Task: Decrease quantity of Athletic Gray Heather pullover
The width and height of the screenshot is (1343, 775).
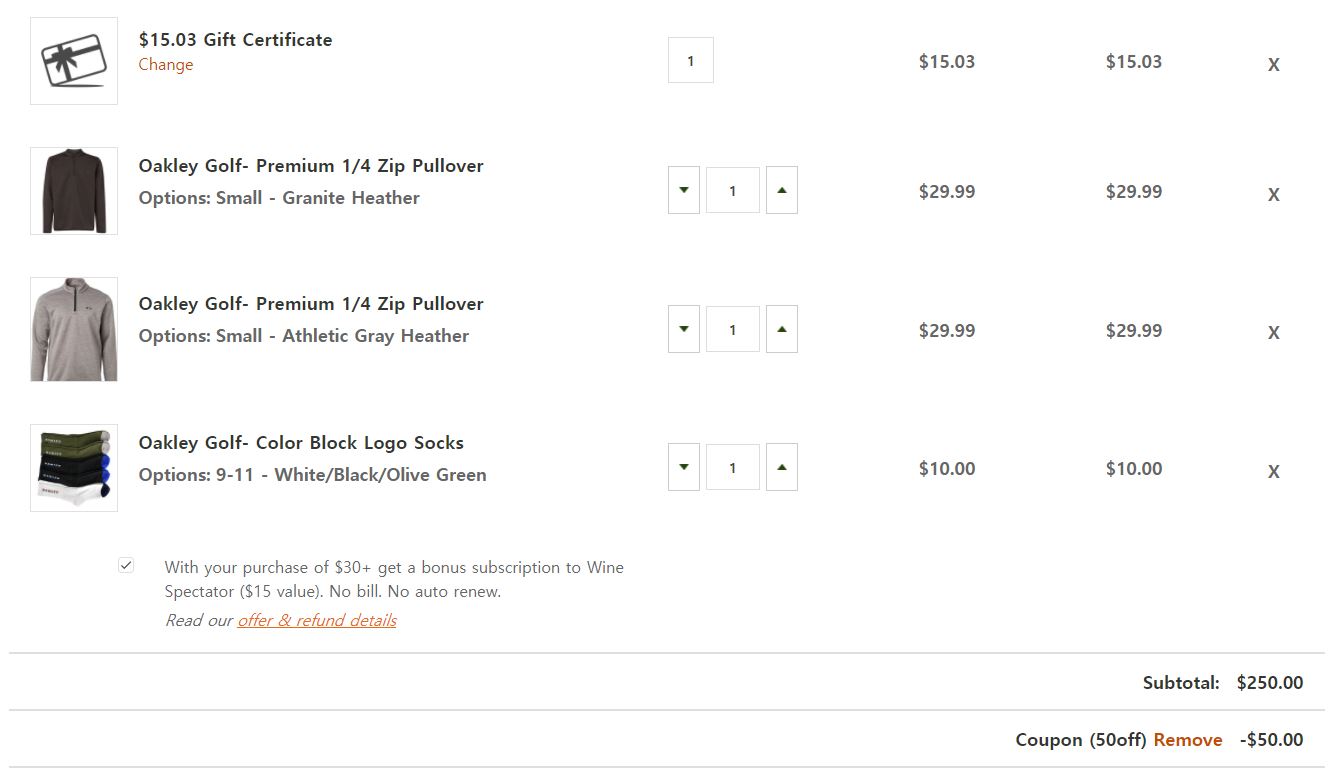Action: pos(684,329)
